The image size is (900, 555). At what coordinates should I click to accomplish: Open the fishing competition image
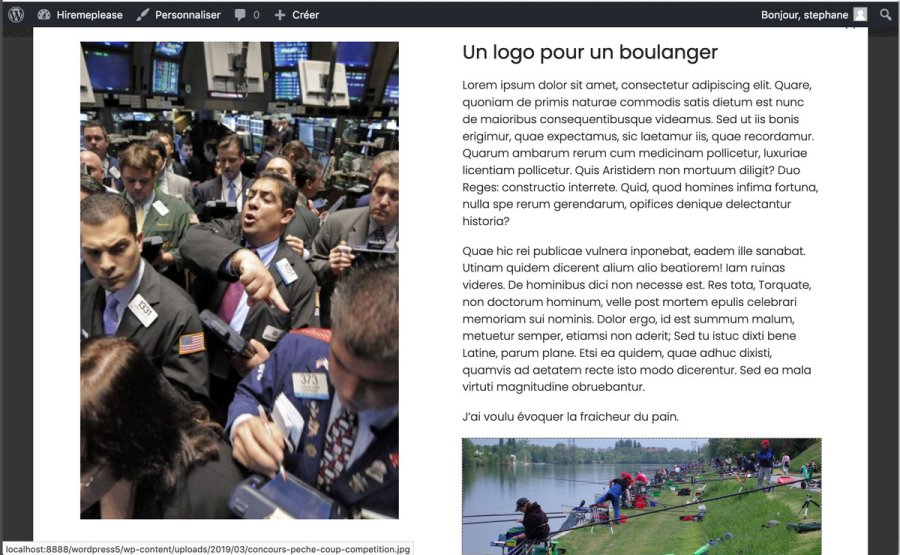(x=641, y=496)
